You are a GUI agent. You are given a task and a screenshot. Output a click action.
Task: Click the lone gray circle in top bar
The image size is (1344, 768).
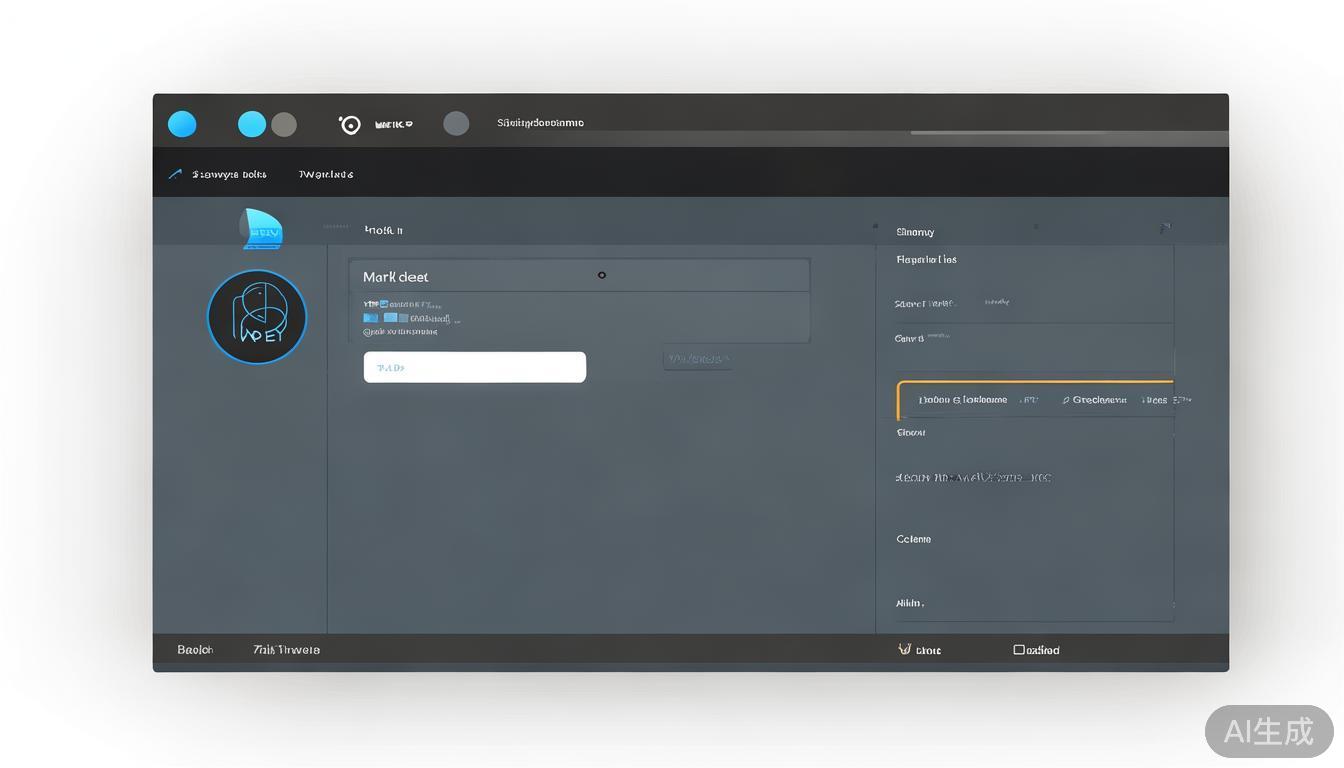(x=456, y=123)
